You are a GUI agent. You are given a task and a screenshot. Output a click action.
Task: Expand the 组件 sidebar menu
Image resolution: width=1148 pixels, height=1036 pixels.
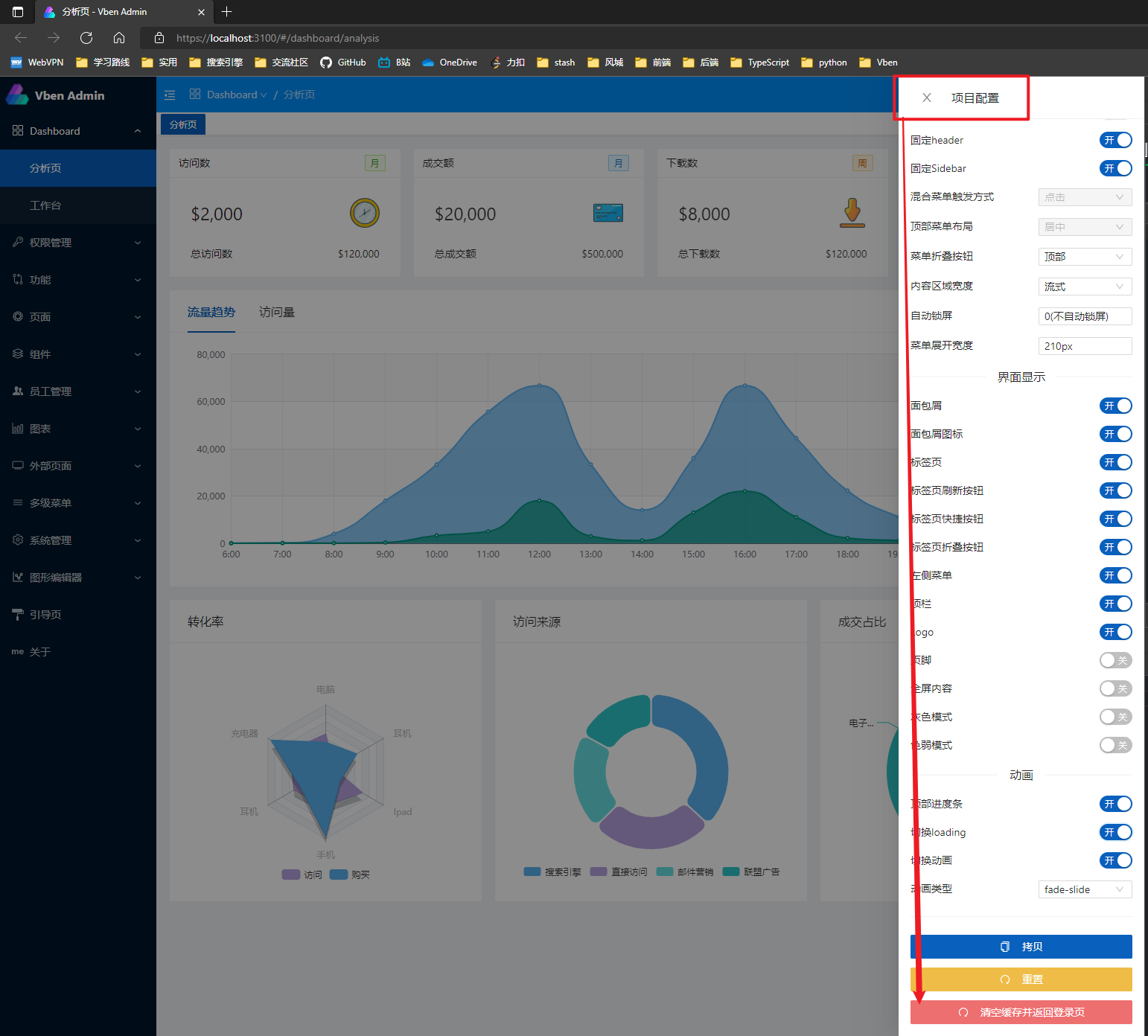pyautogui.click(x=77, y=354)
